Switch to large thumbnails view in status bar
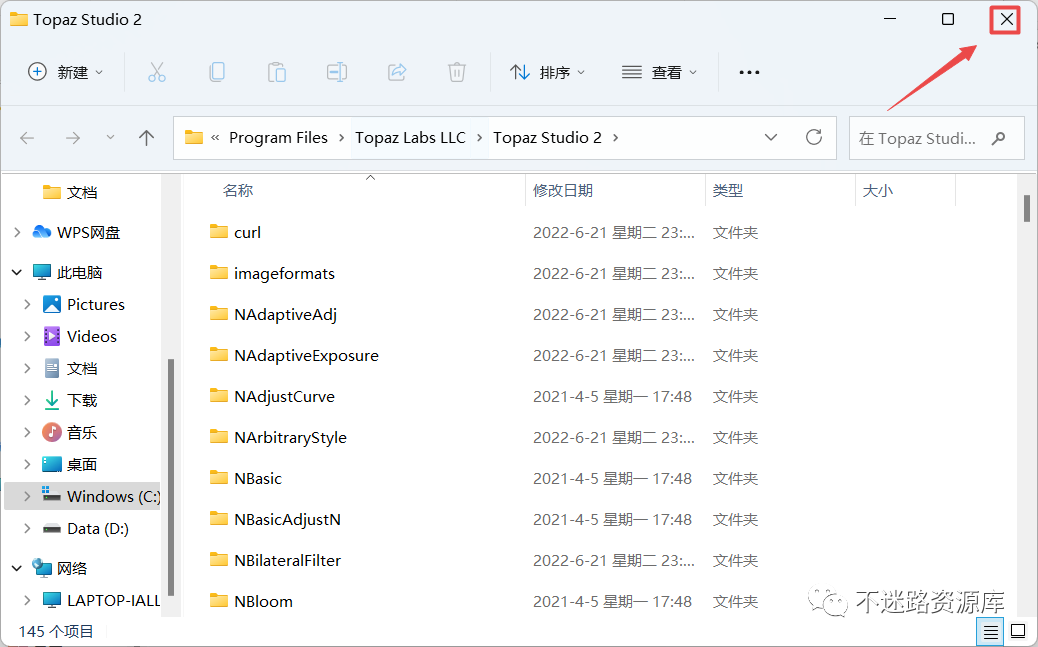The image size is (1038, 647). (x=1017, y=632)
